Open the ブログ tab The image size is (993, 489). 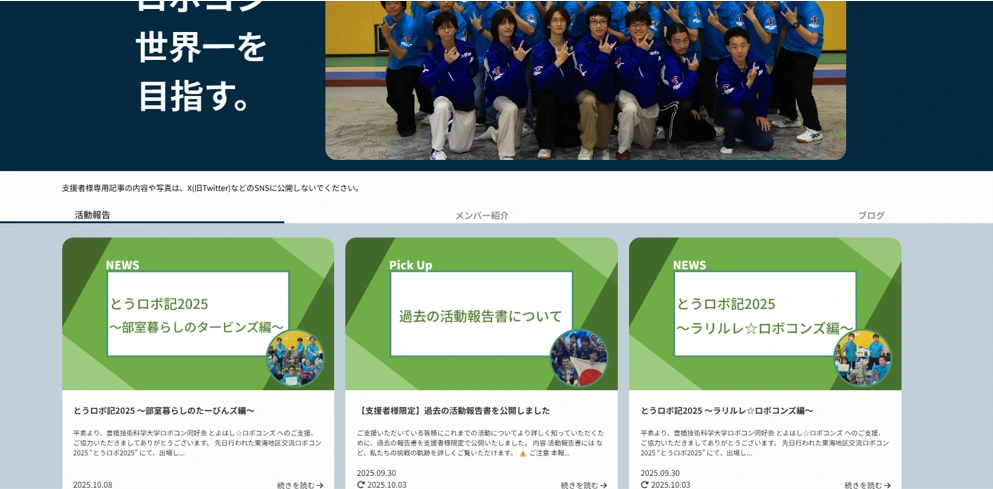point(870,215)
